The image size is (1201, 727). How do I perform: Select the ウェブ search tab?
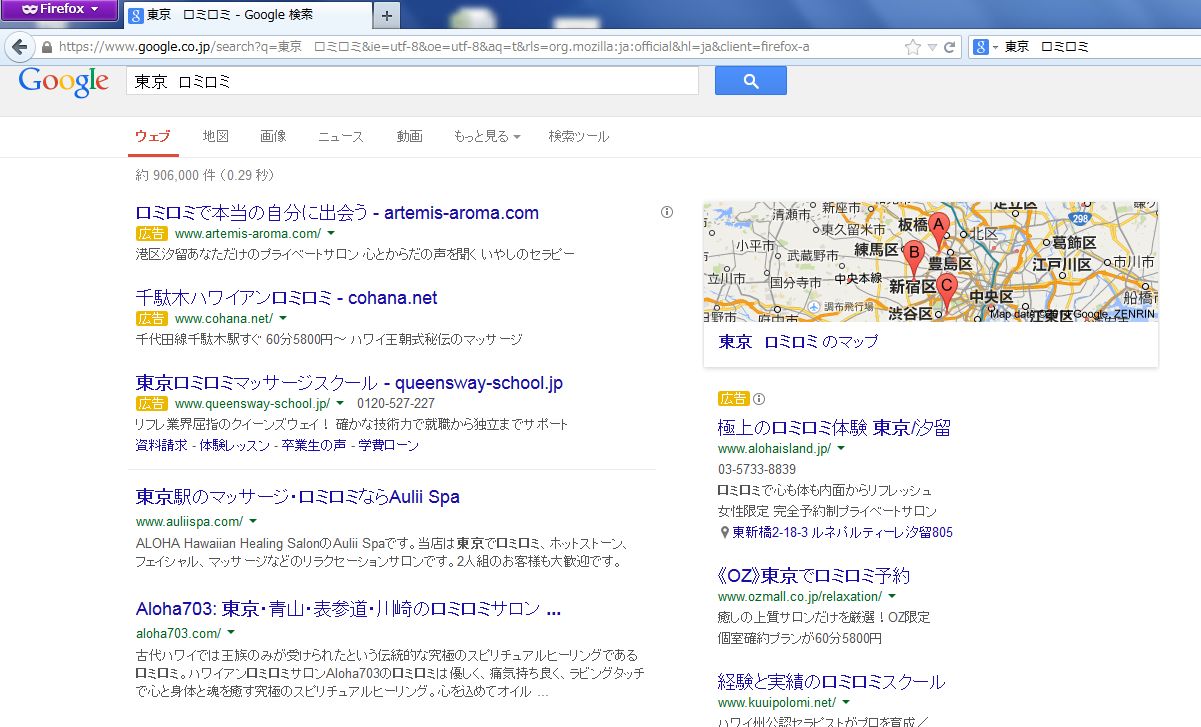coord(153,136)
